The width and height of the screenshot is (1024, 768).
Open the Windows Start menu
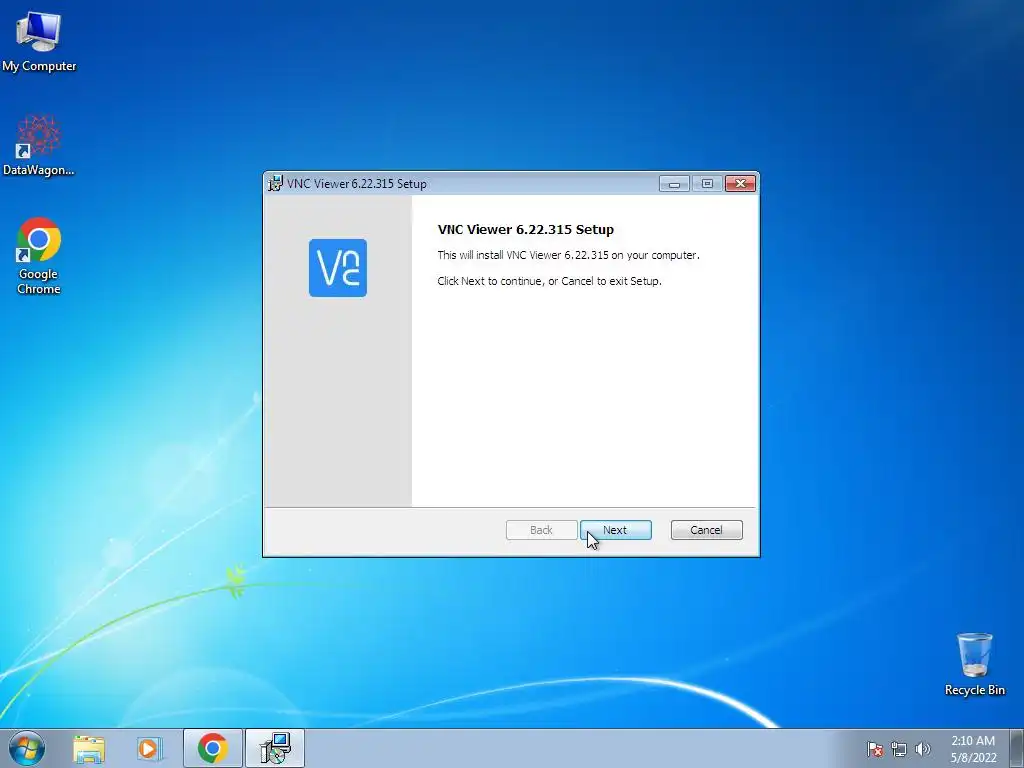click(x=27, y=748)
